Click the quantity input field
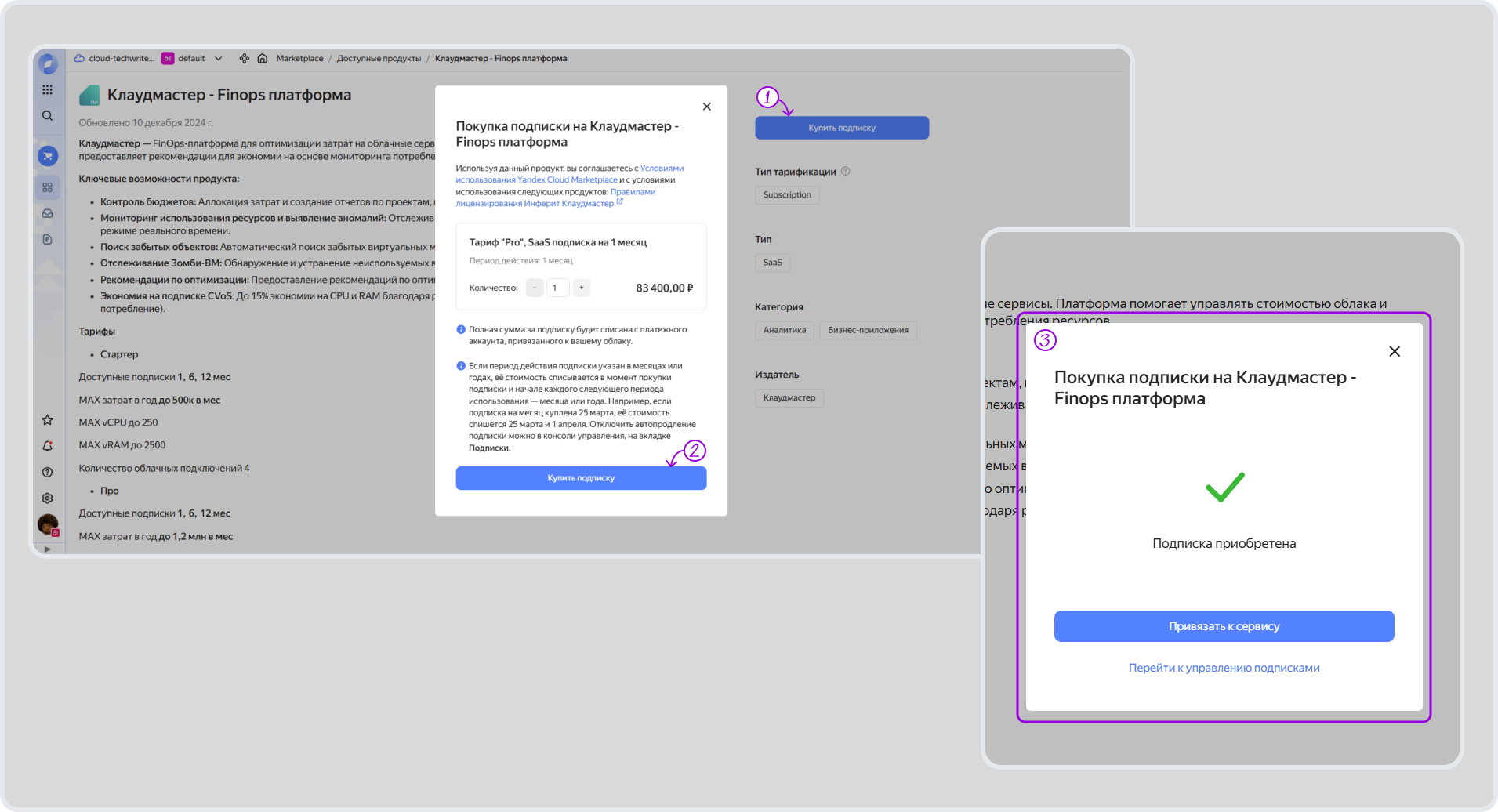 (557, 288)
